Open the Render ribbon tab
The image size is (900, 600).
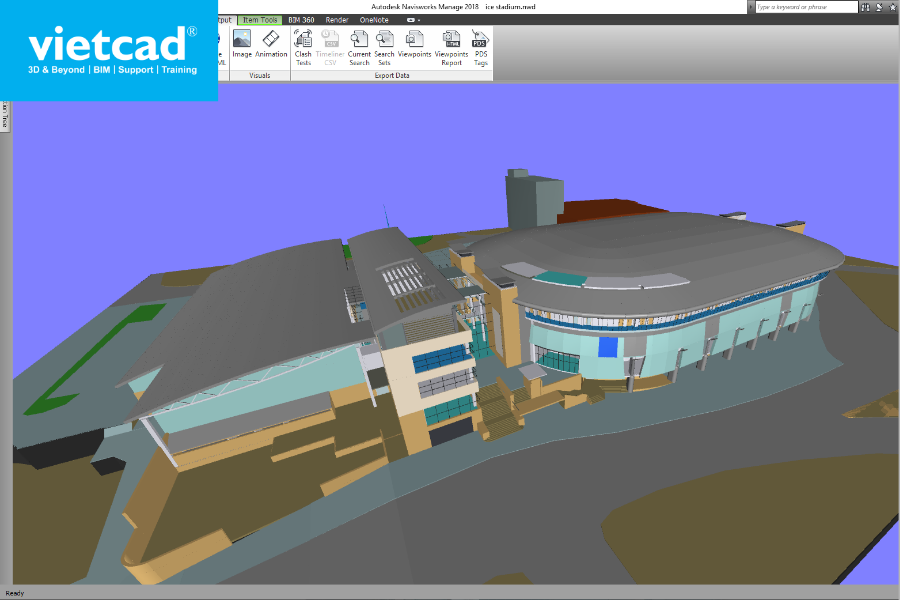point(337,20)
